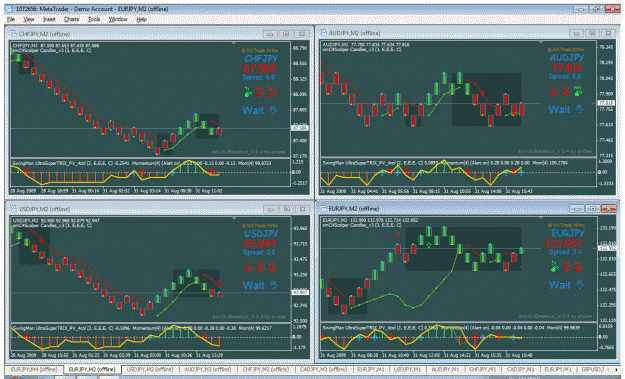Click the Spread: 2.0 label in the USDJPY chart

[259, 253]
